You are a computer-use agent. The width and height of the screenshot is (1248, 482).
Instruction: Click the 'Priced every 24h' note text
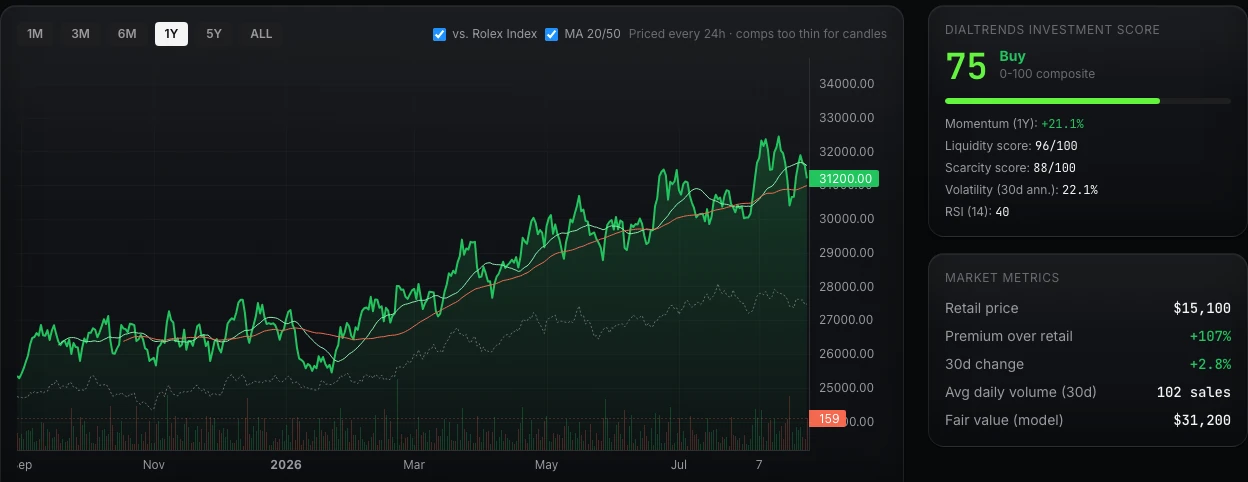point(678,34)
